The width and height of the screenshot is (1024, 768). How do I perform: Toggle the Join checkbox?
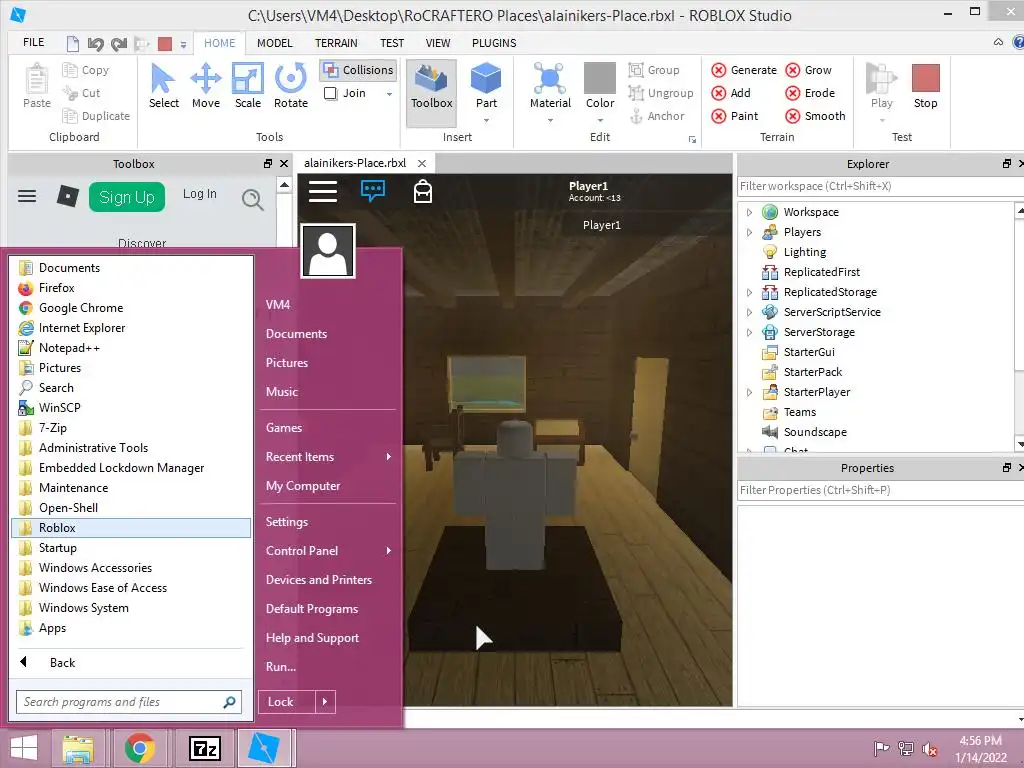[x=330, y=93]
